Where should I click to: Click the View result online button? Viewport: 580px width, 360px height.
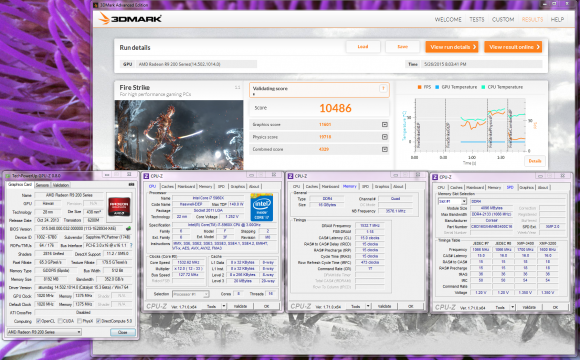[513, 47]
